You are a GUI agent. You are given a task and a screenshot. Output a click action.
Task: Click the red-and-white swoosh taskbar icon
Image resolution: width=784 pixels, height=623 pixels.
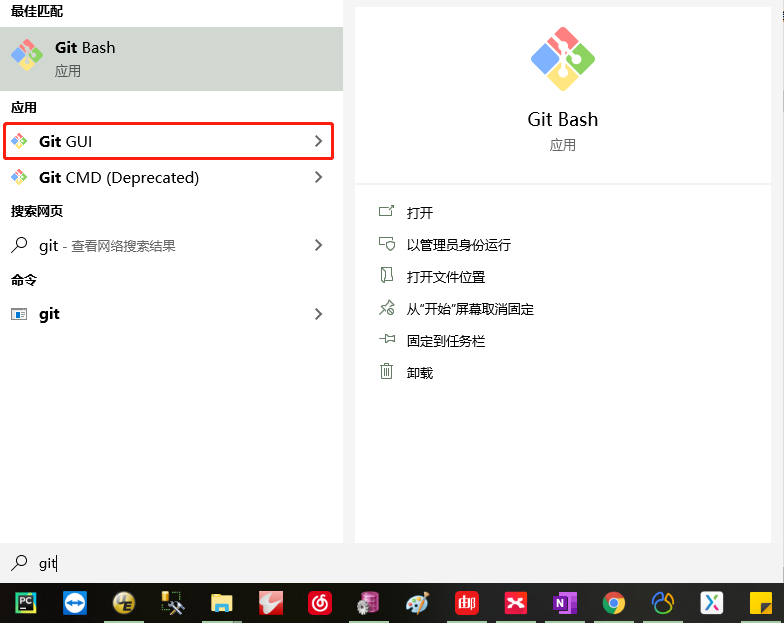pyautogui.click(x=270, y=603)
